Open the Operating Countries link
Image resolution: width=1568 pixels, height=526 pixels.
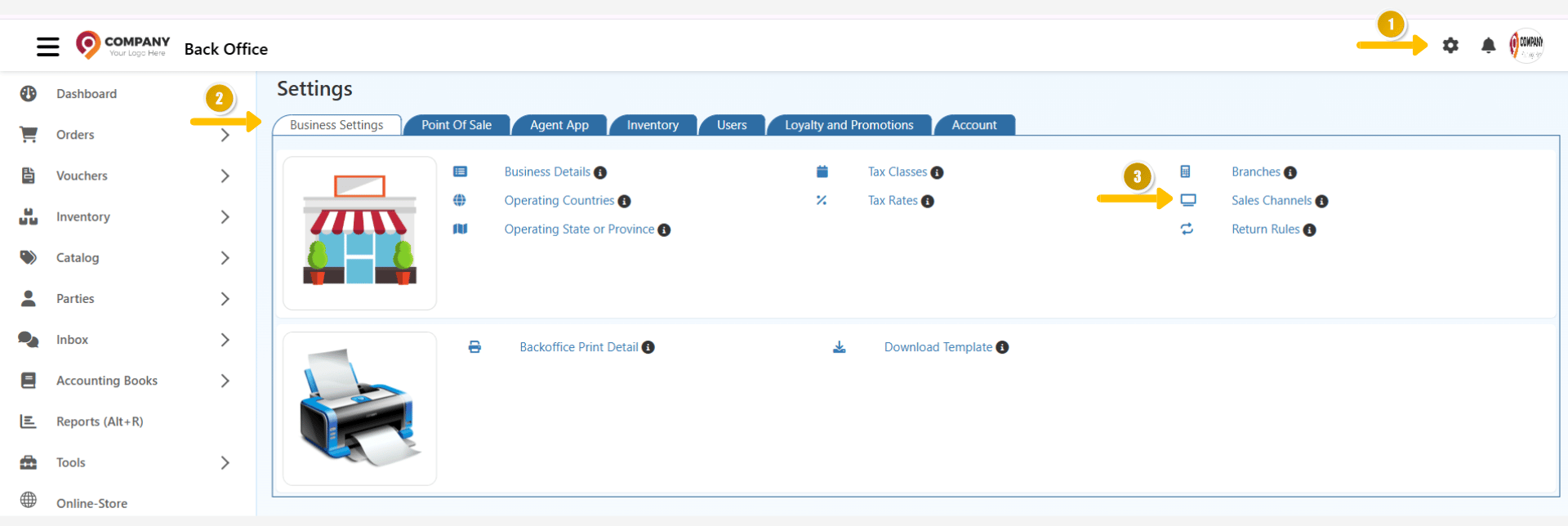559,200
